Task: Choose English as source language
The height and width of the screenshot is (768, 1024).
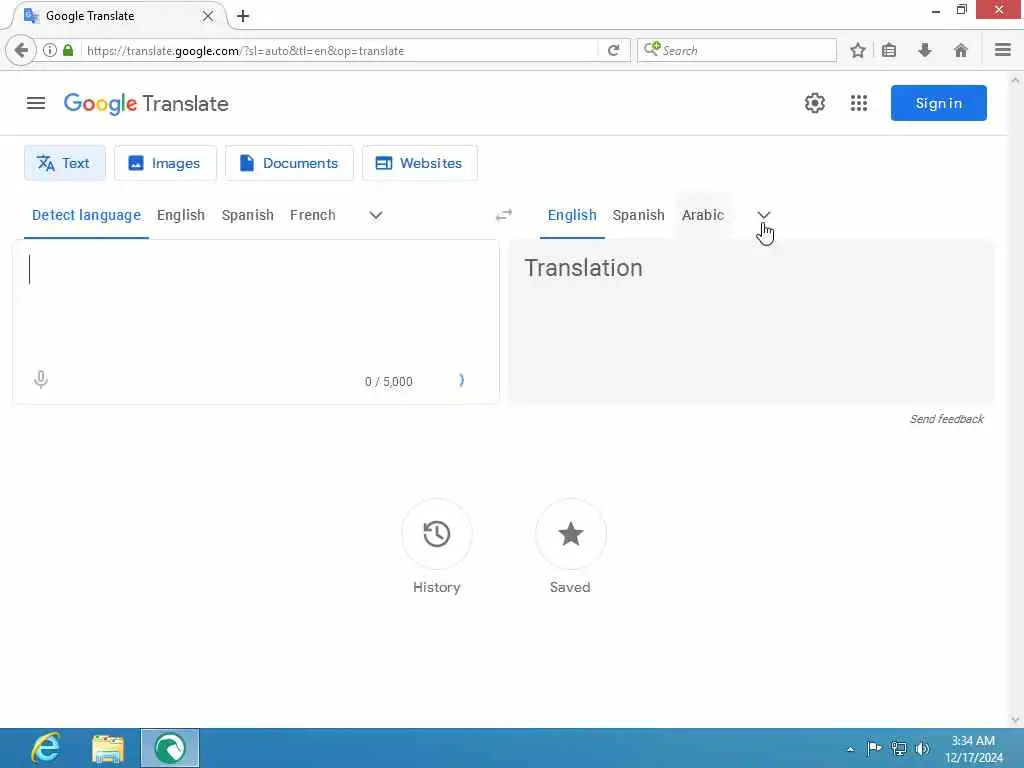Action: click(181, 215)
